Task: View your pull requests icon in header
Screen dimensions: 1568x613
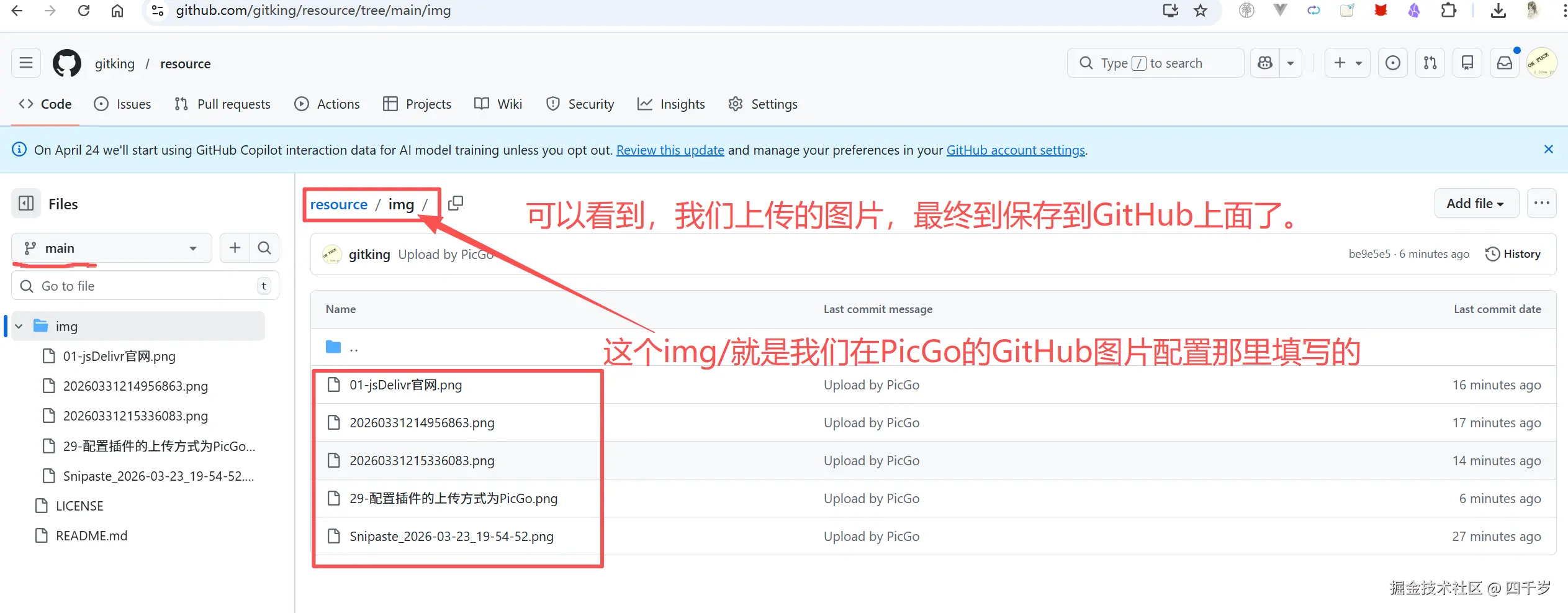Action: [x=1430, y=63]
